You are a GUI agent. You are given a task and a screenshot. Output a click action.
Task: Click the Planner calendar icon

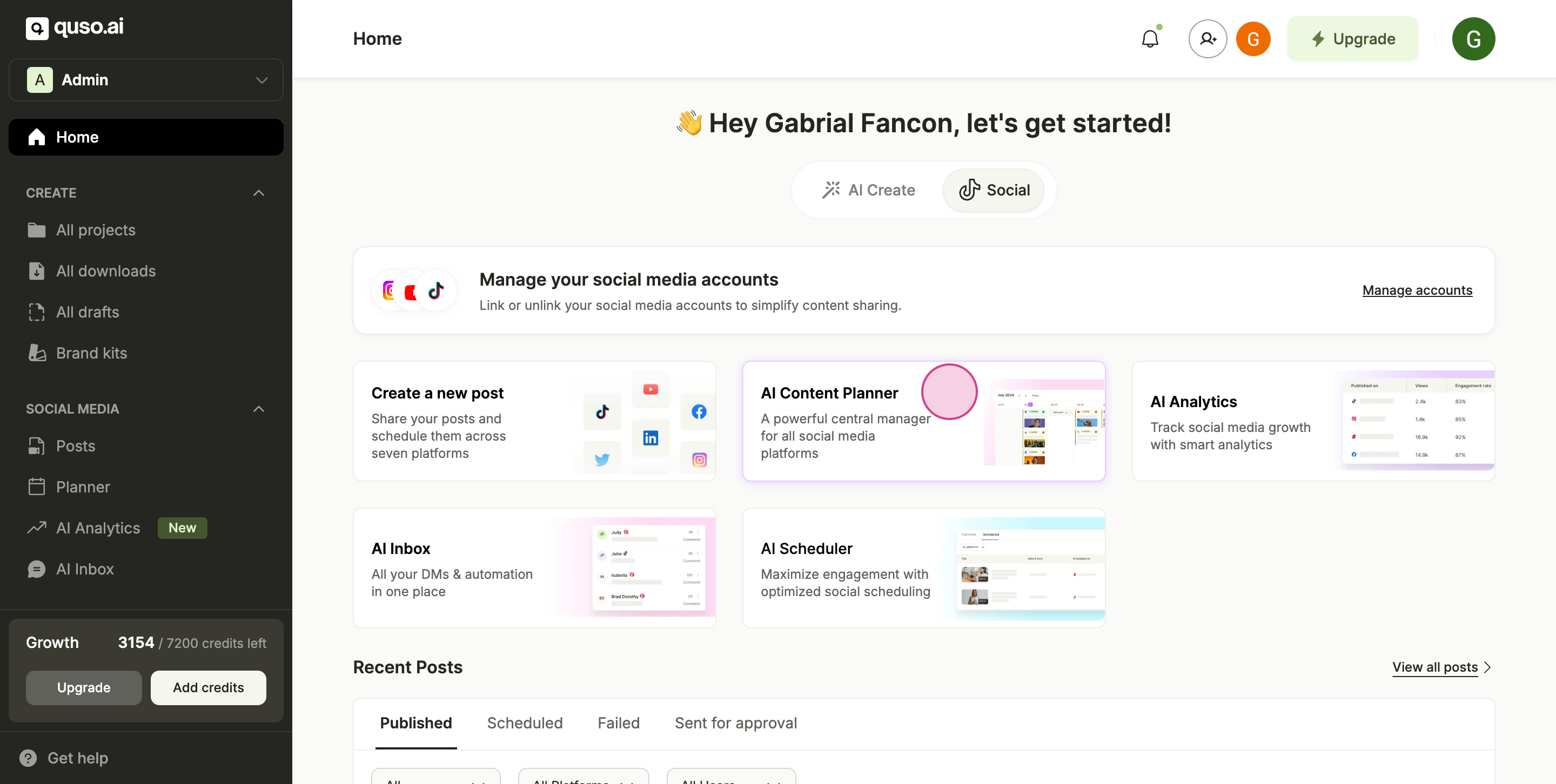click(37, 487)
